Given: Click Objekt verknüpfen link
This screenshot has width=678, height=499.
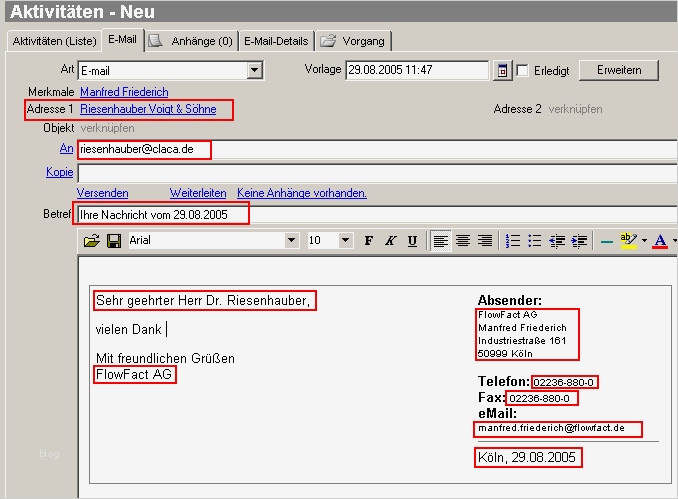Looking at the screenshot, I should coord(107,128).
